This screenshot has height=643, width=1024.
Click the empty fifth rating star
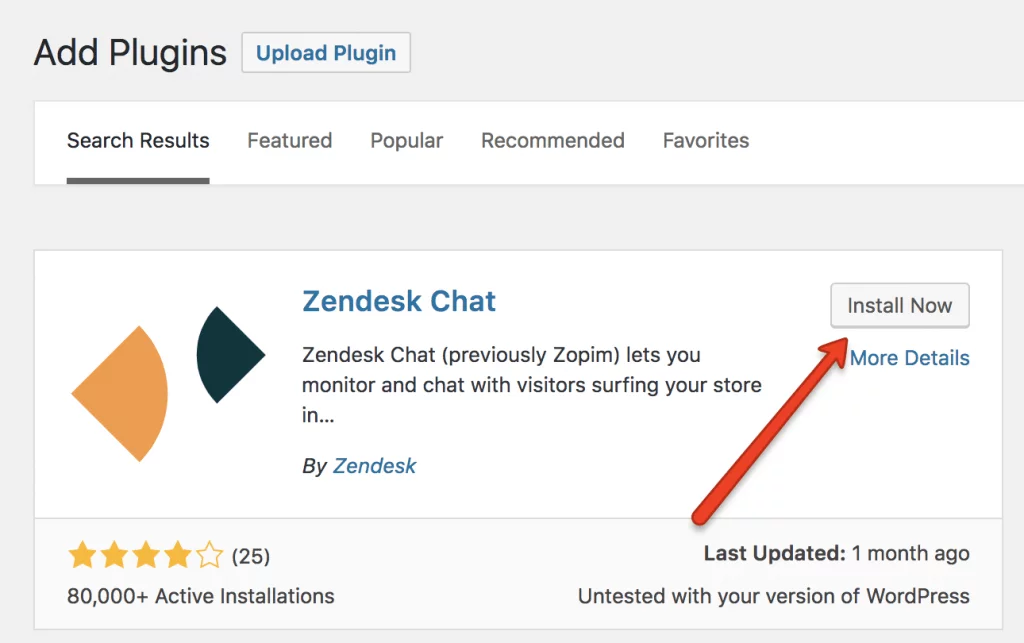pos(209,556)
